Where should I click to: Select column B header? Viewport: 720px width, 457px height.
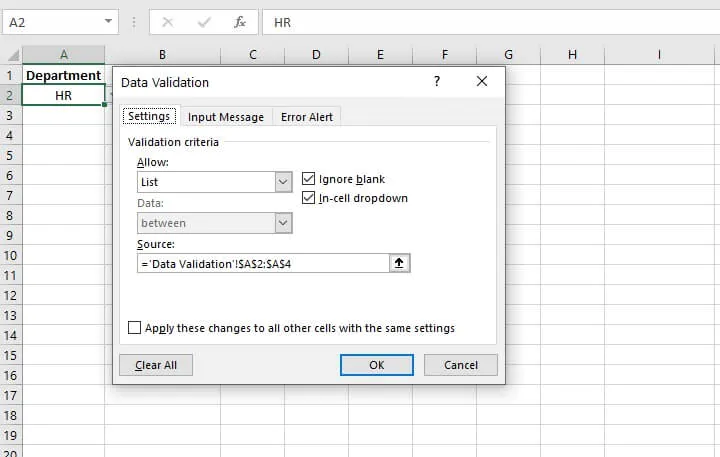point(163,55)
